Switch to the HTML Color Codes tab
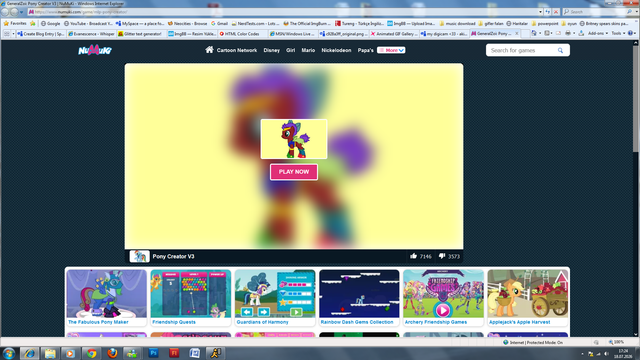 242,33
